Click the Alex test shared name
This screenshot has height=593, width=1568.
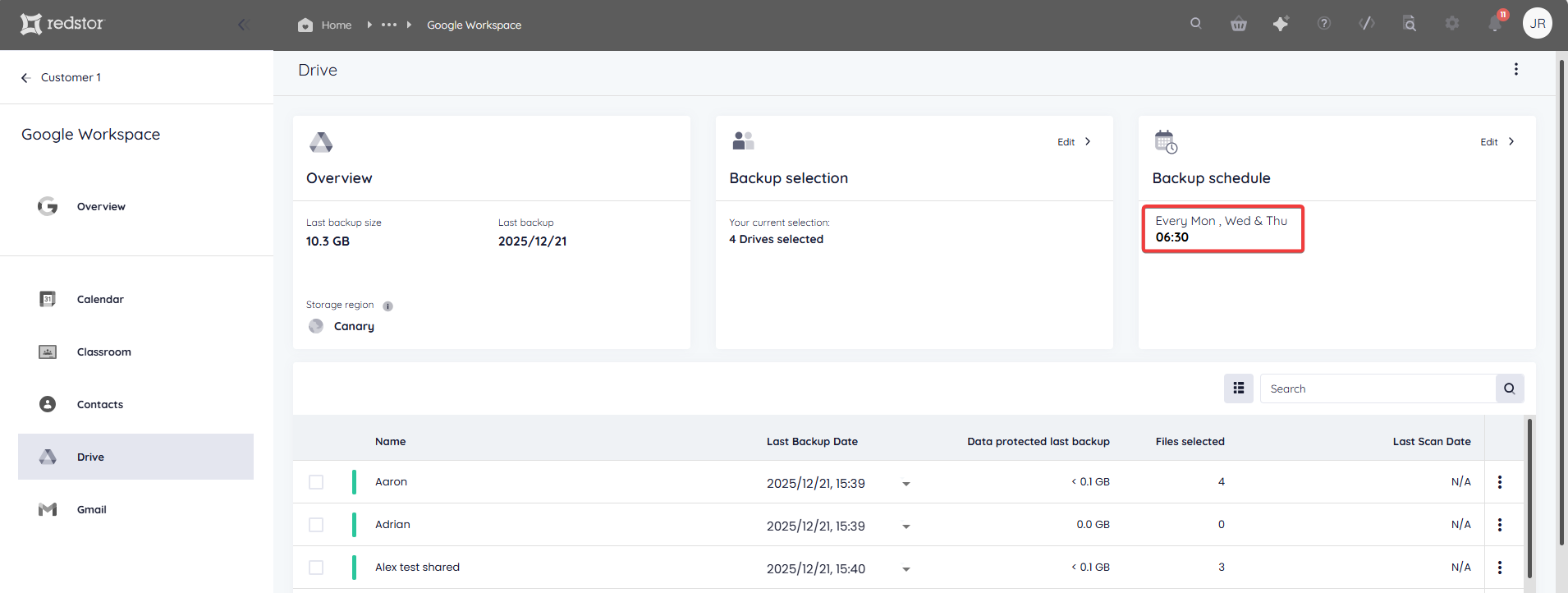(417, 568)
